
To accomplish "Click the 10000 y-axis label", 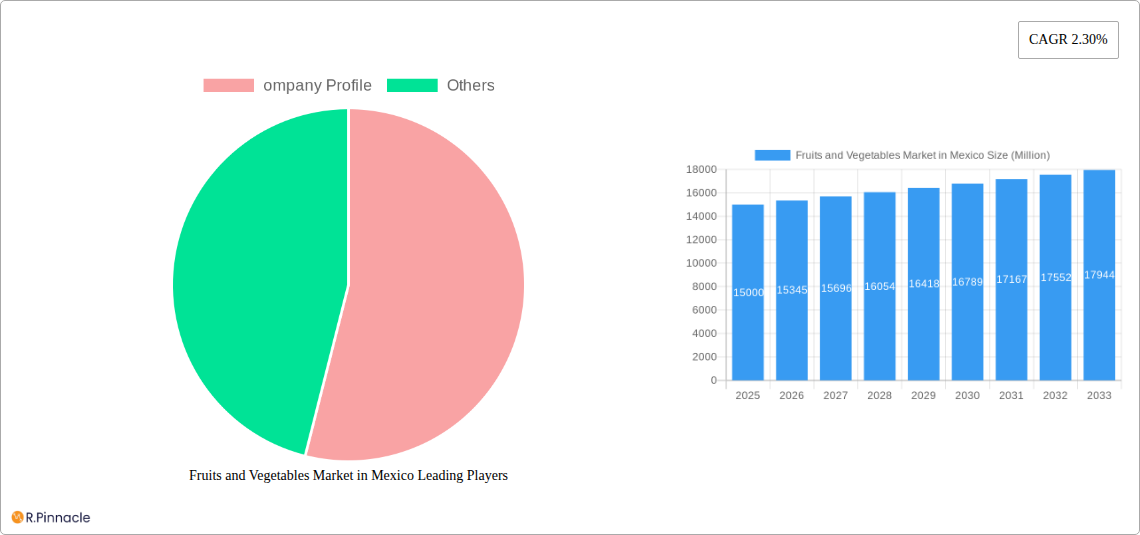I will [x=702, y=263].
